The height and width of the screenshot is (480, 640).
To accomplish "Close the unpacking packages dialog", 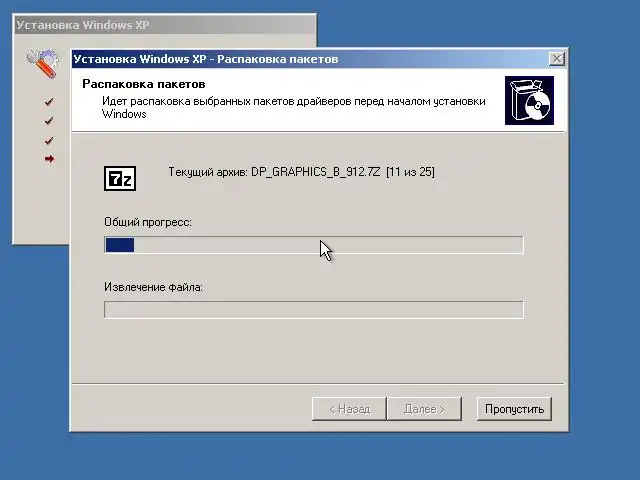I will [557, 59].
